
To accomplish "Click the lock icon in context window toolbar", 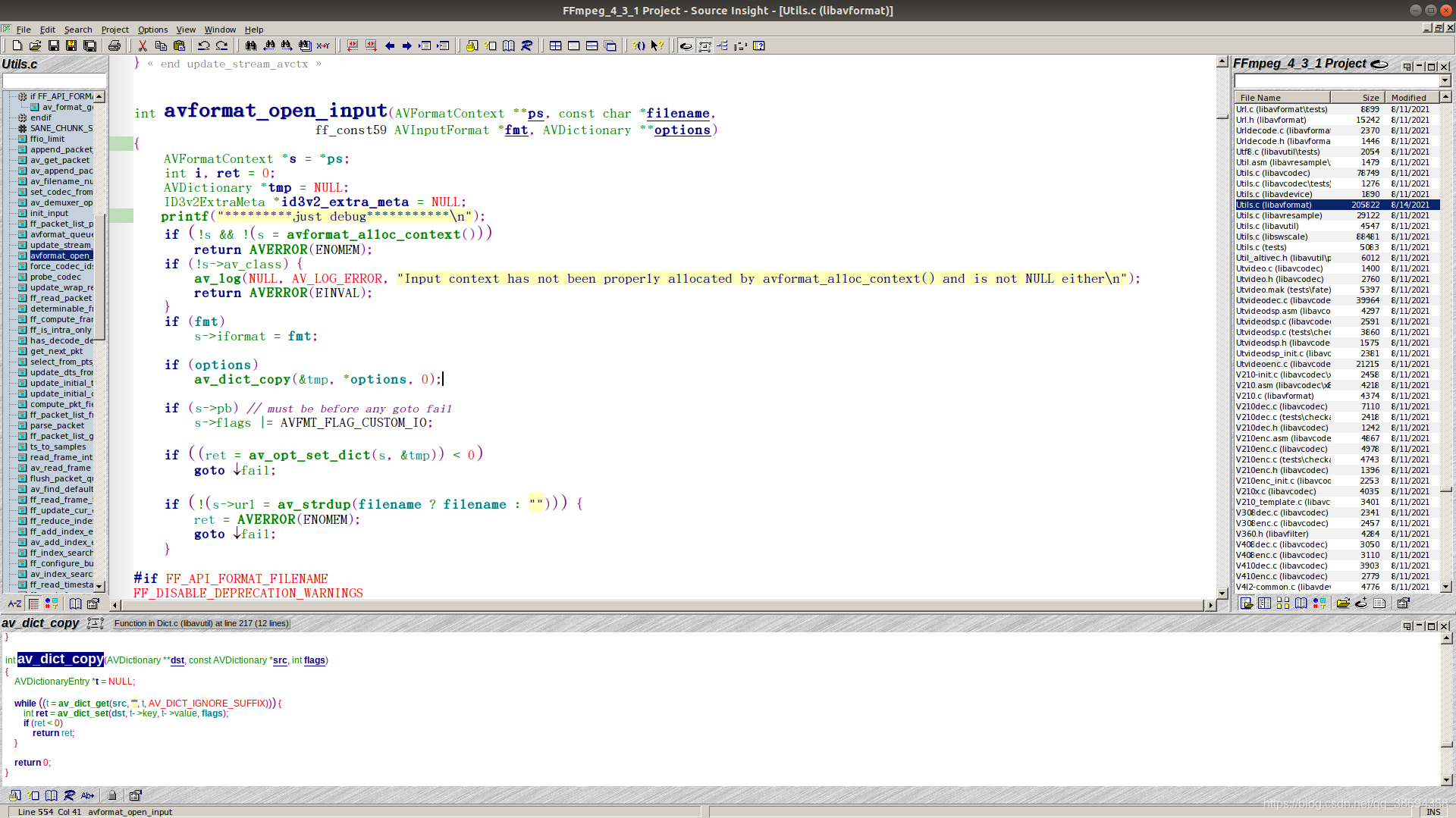I will click(x=112, y=795).
